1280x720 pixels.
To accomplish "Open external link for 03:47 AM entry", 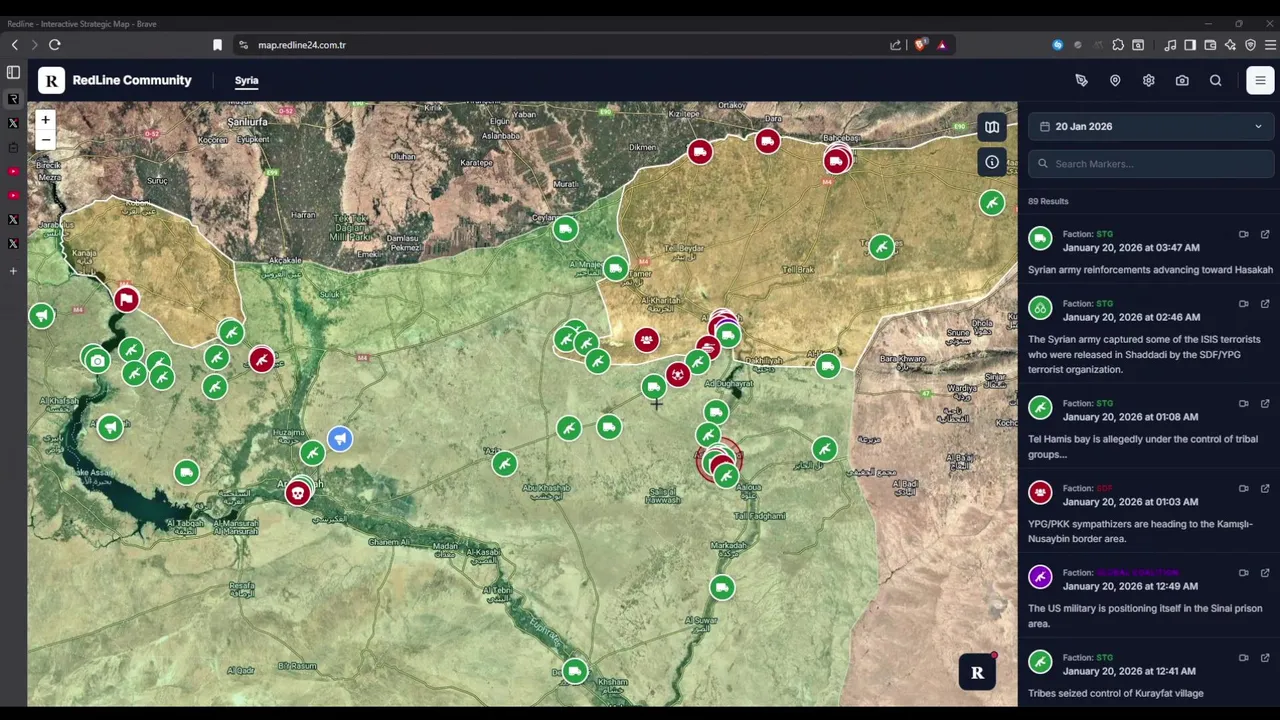I will pyautogui.click(x=1265, y=234).
